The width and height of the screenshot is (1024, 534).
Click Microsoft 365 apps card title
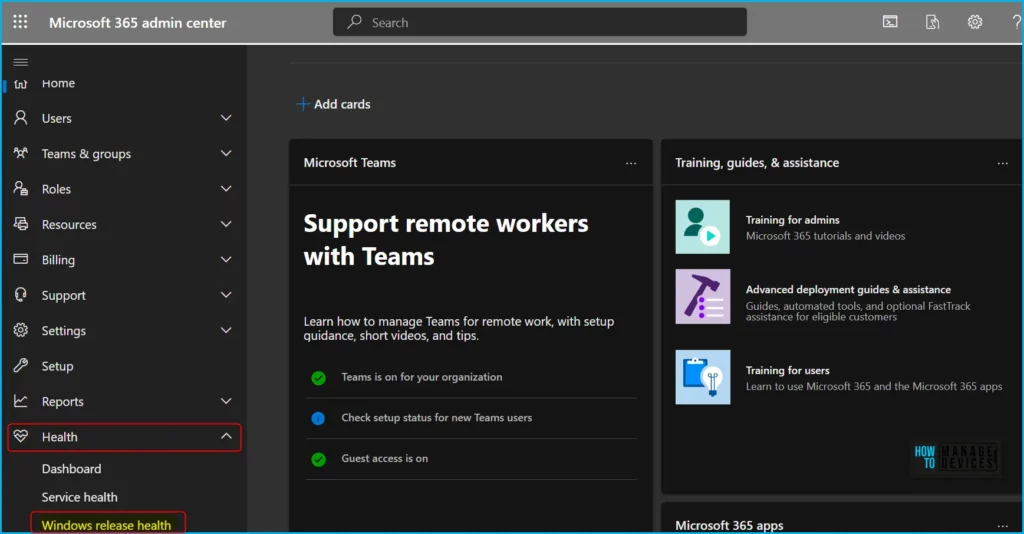pyautogui.click(x=729, y=526)
